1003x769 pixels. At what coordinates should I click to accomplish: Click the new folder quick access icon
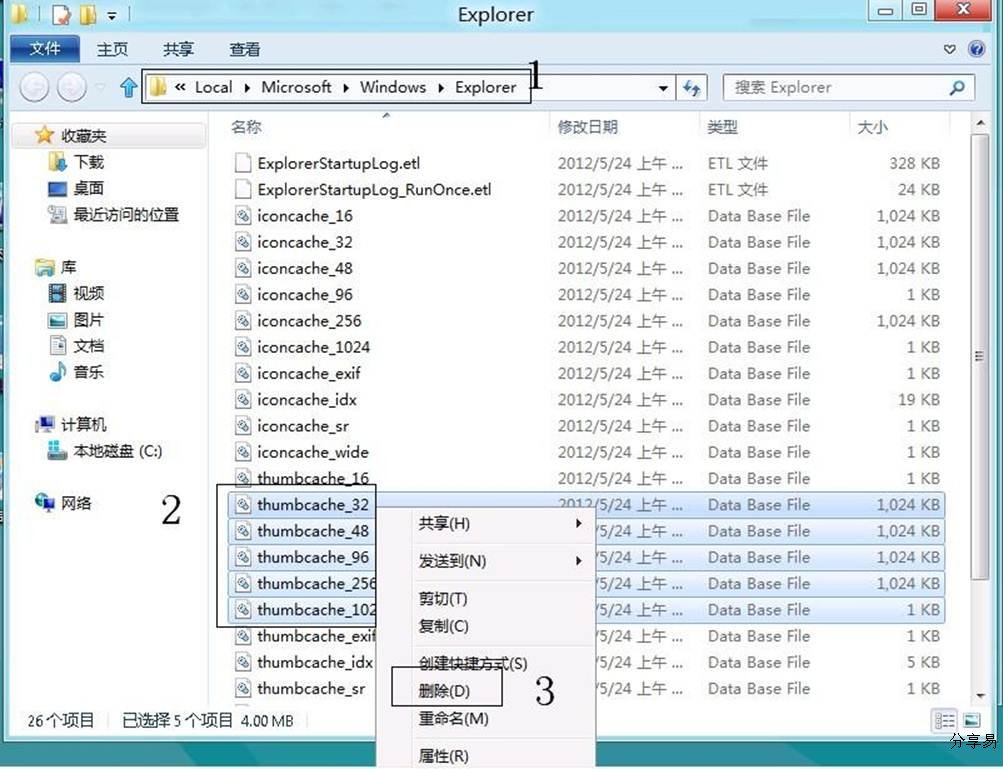point(88,13)
